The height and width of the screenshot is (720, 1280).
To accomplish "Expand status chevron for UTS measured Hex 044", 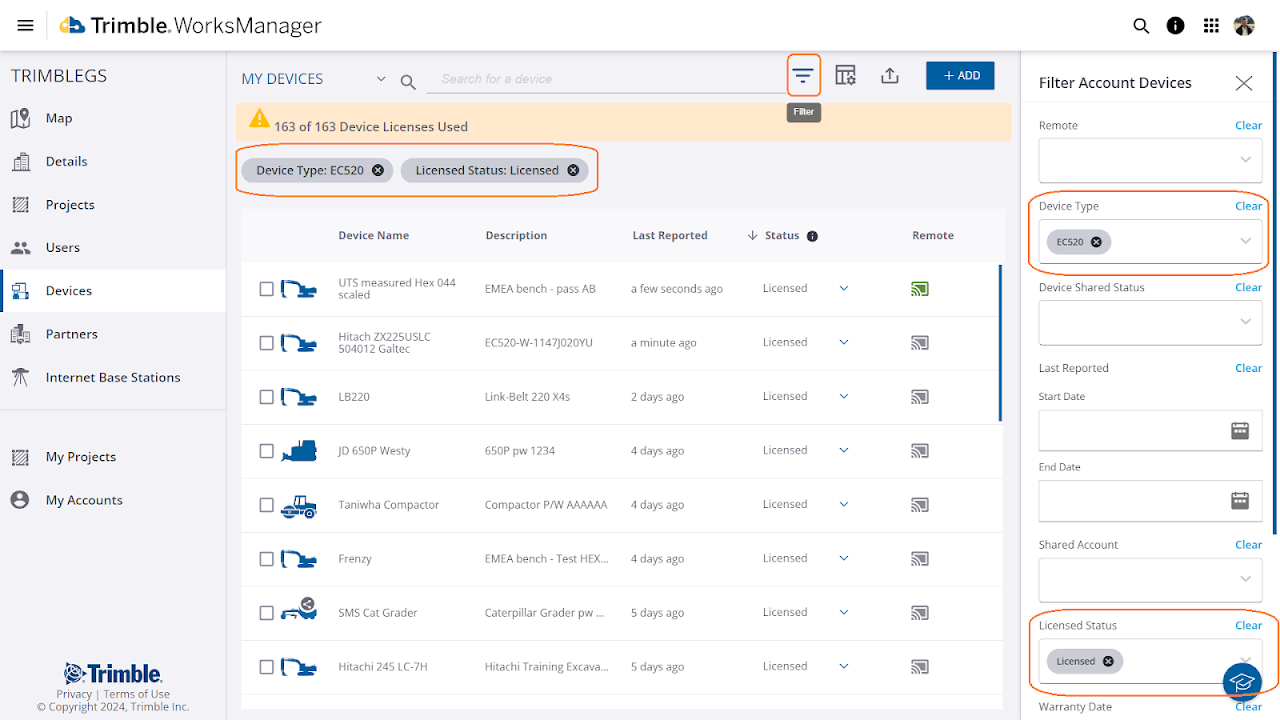I will 843,288.
